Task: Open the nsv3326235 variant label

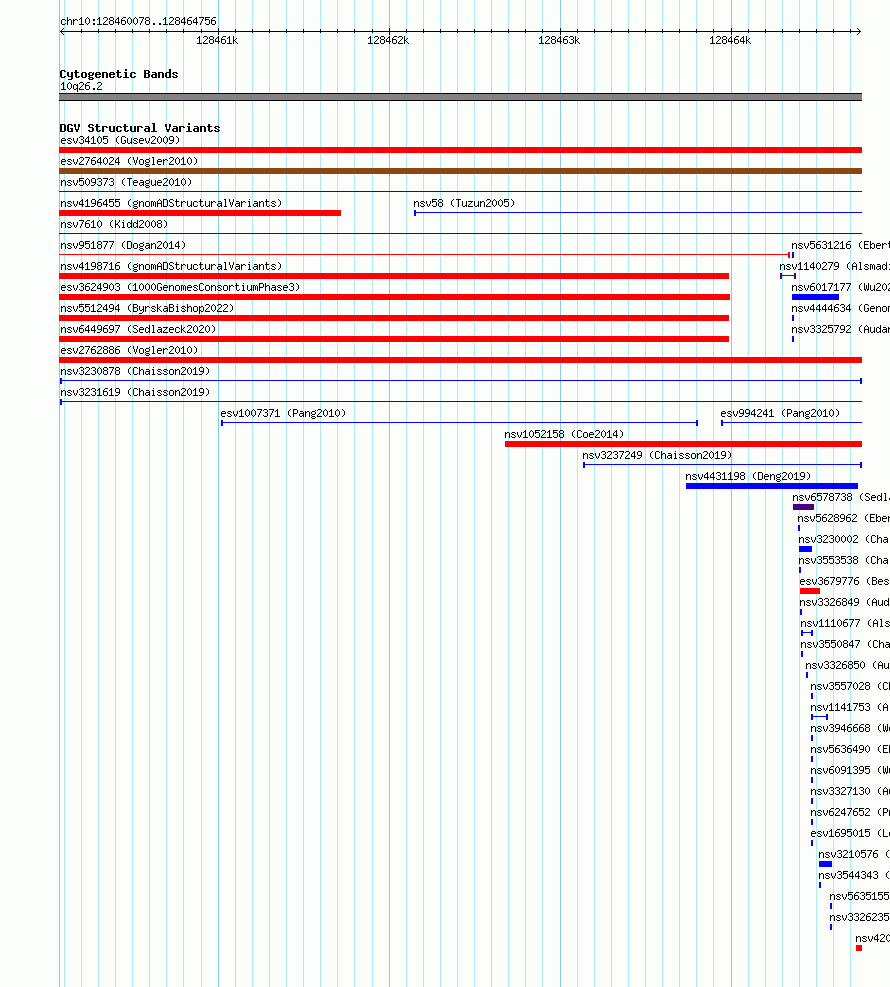Action: click(x=859, y=916)
